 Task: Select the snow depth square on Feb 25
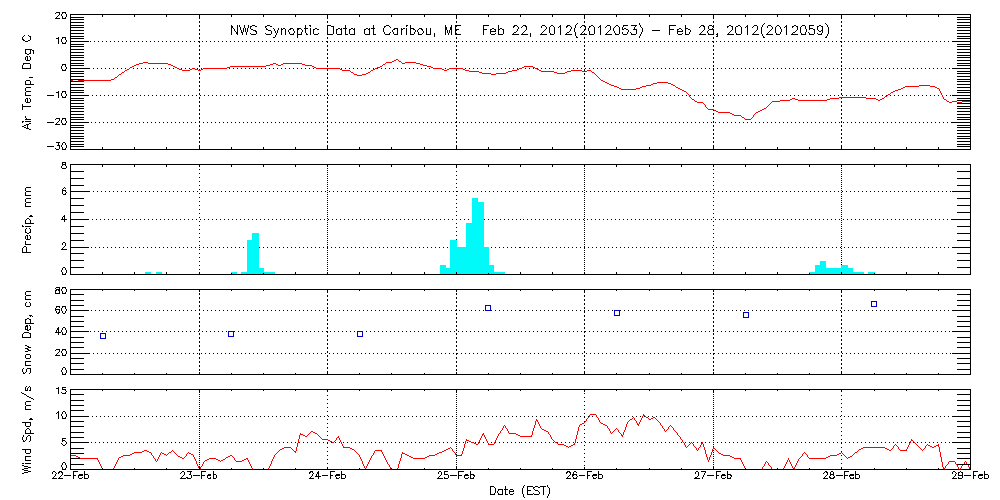488,308
